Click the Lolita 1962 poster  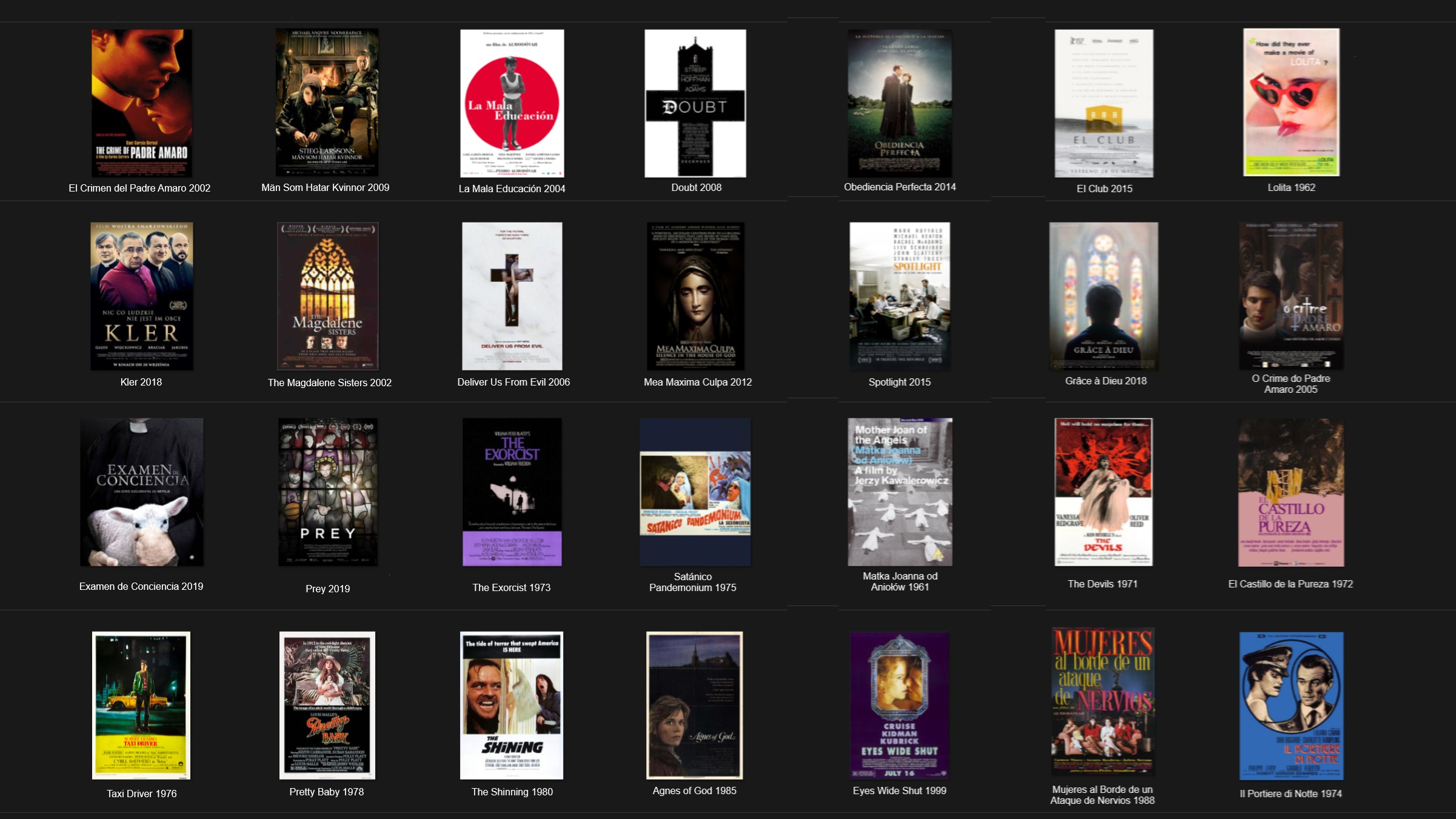(x=1291, y=102)
